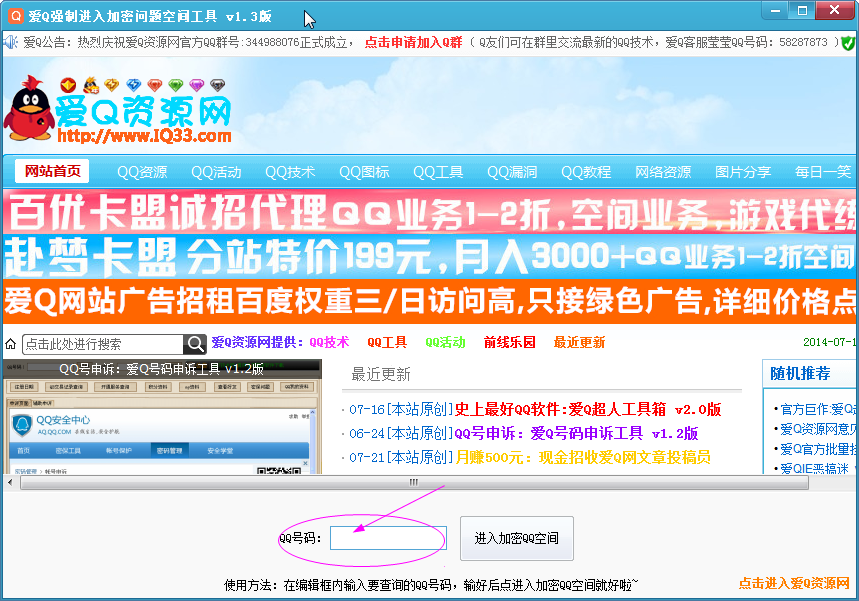Click the orange 爱Q网站广告招租 banner
The width and height of the screenshot is (859, 601).
click(430, 301)
